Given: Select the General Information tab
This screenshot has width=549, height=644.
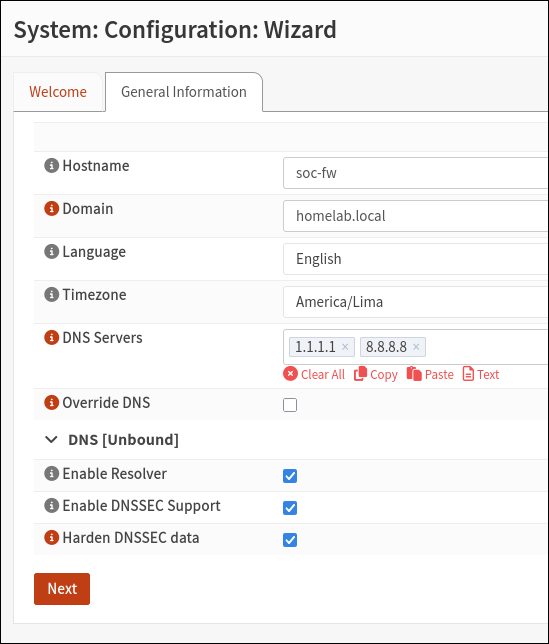Looking at the screenshot, I should [184, 92].
